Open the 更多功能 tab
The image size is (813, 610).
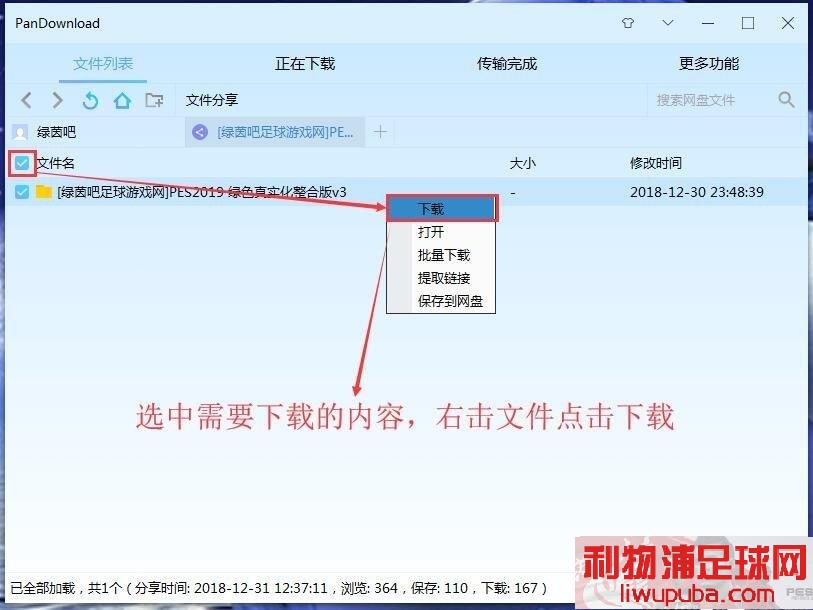point(709,64)
